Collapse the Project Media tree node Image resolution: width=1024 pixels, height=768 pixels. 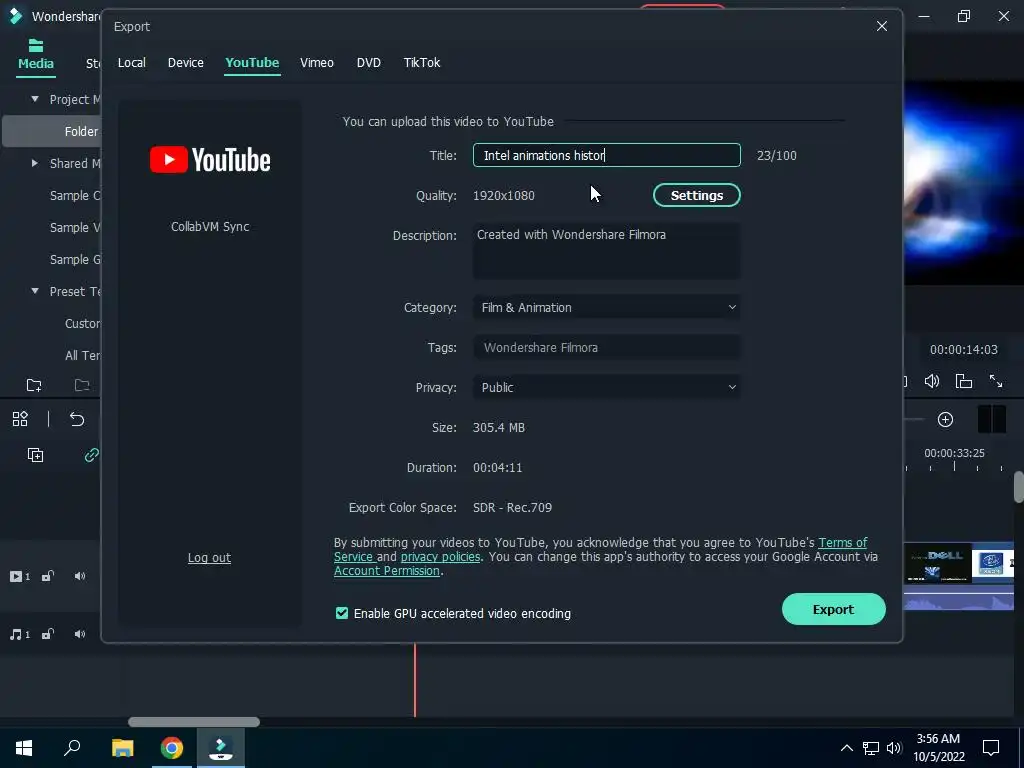(x=35, y=99)
